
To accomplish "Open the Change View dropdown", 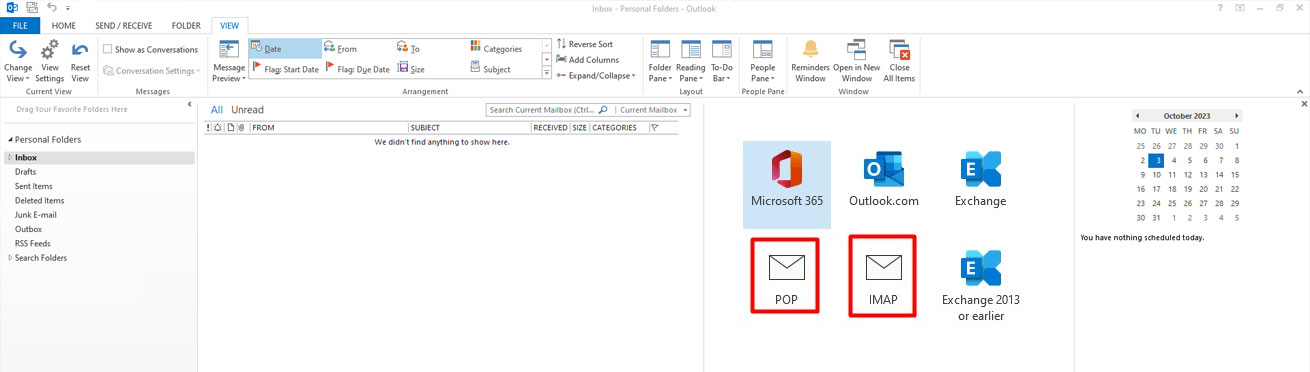I will [x=18, y=61].
